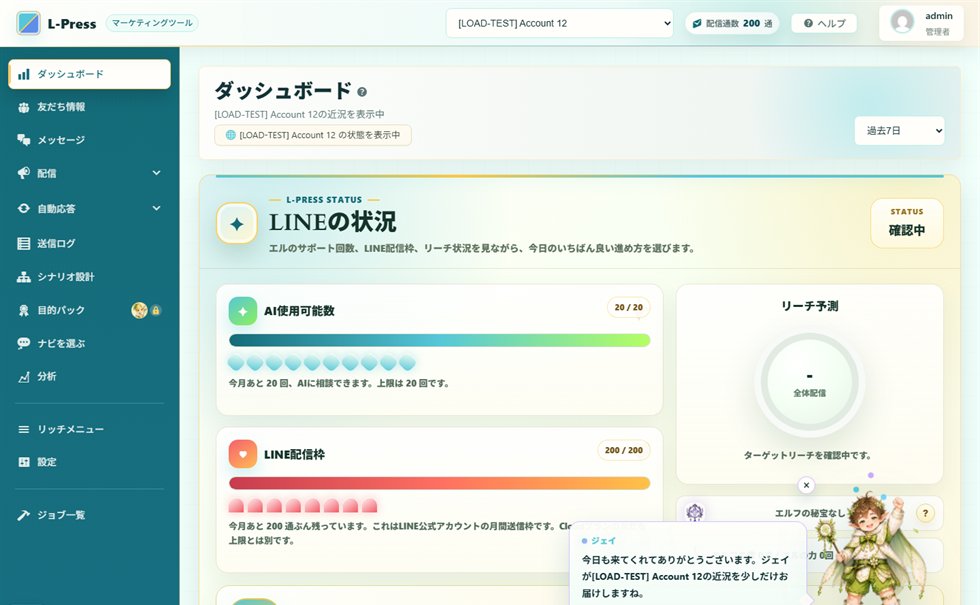Click the lock badge on 目的パック
The width and height of the screenshot is (980, 605).
156,310
